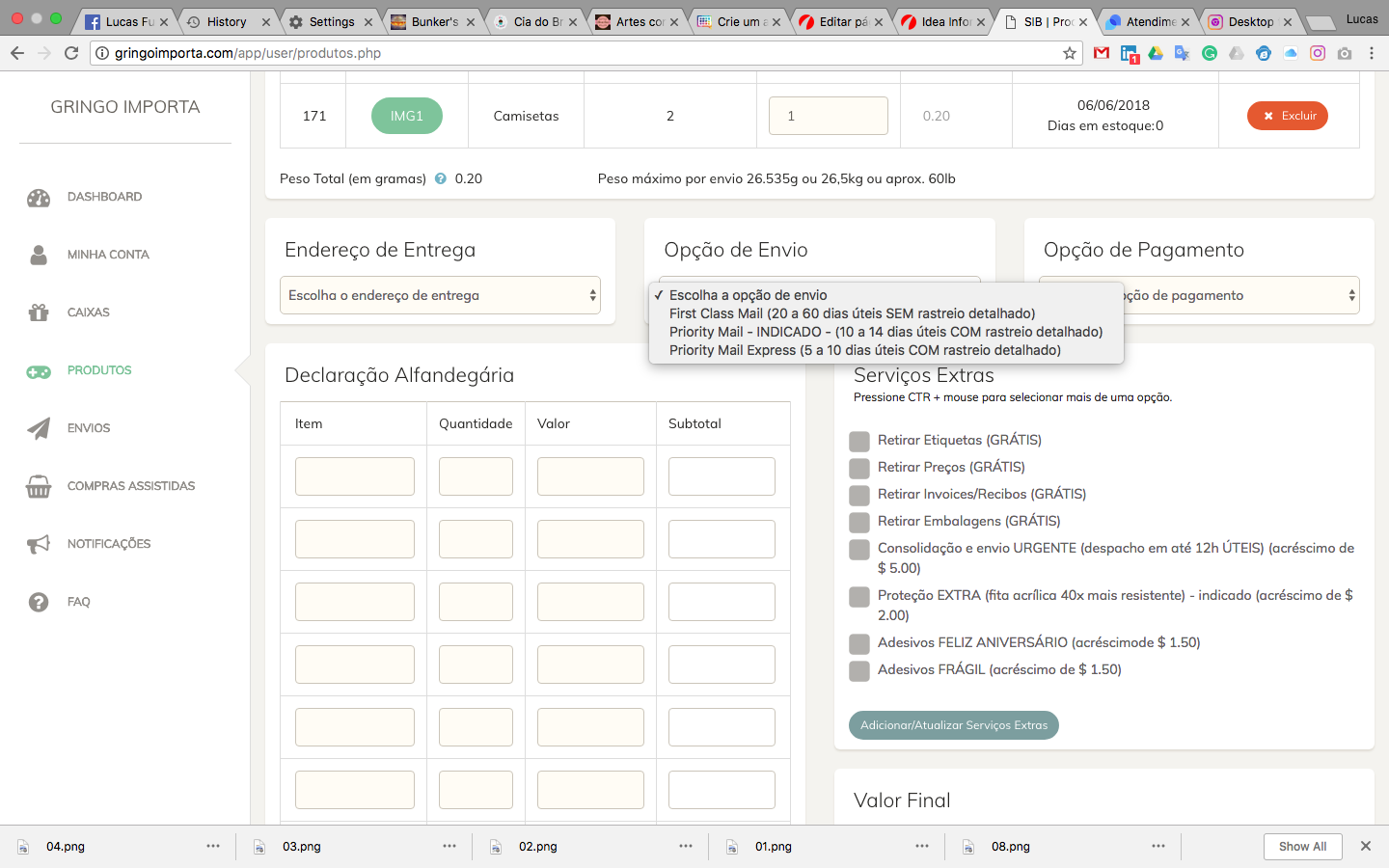Screen dimensions: 1389x868
Task: Check Retirar Etiquetas (GRÁTIS) option
Action: [859, 442]
